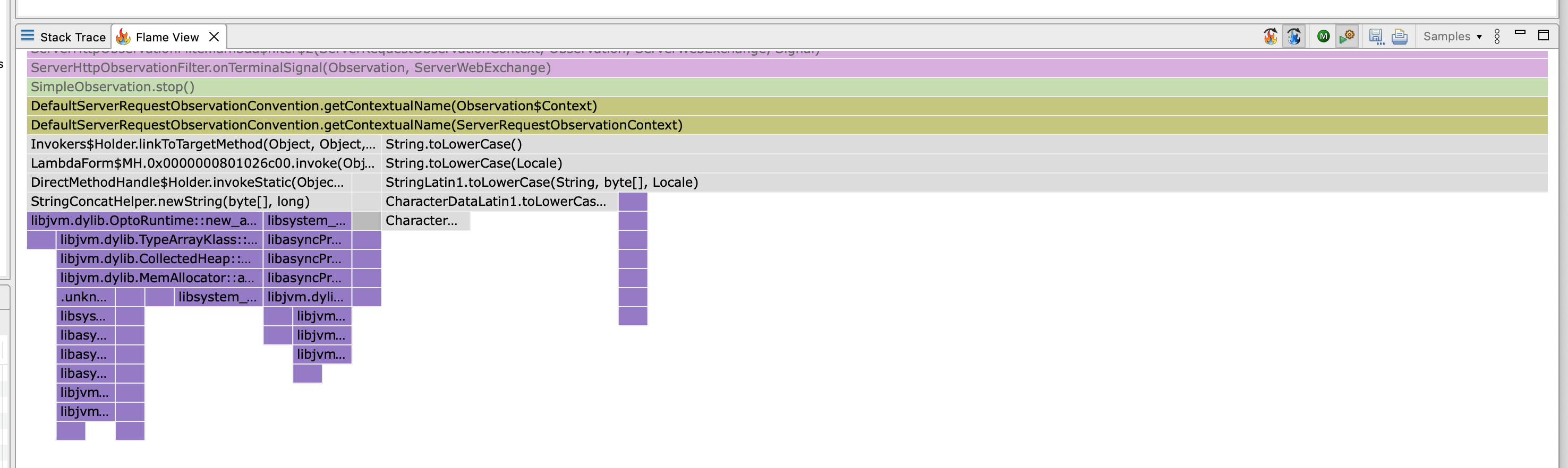
Task: Click CharacterDataLatin1.toLowerCas... frame
Action: pos(499,201)
